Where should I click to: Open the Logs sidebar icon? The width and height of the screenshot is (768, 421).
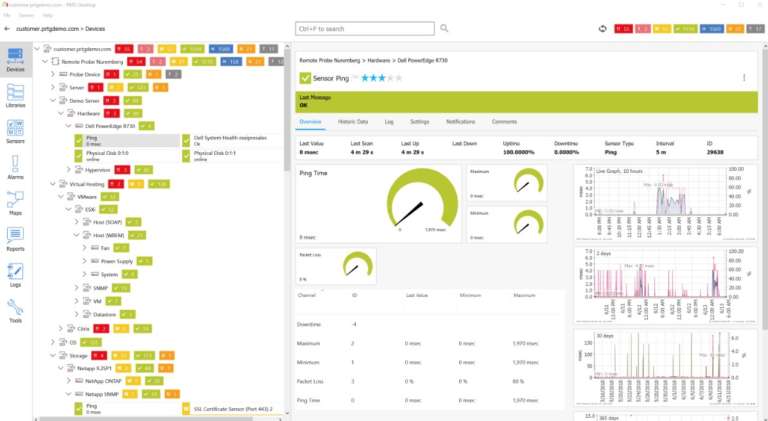[x=15, y=275]
